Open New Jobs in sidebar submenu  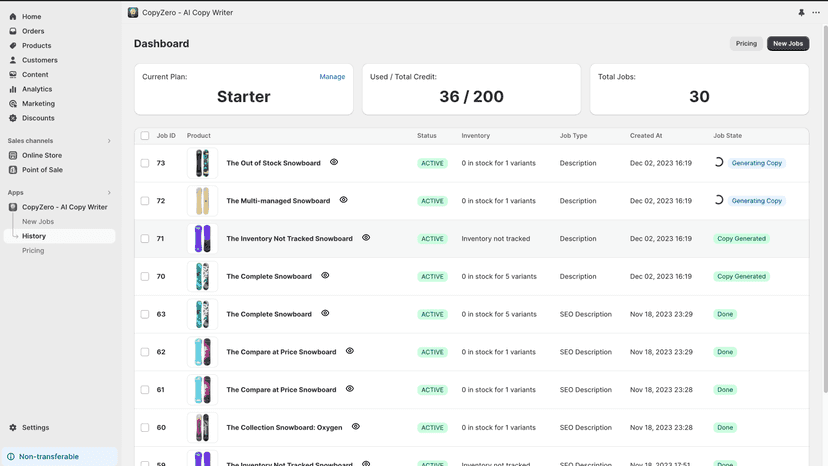[38, 221]
